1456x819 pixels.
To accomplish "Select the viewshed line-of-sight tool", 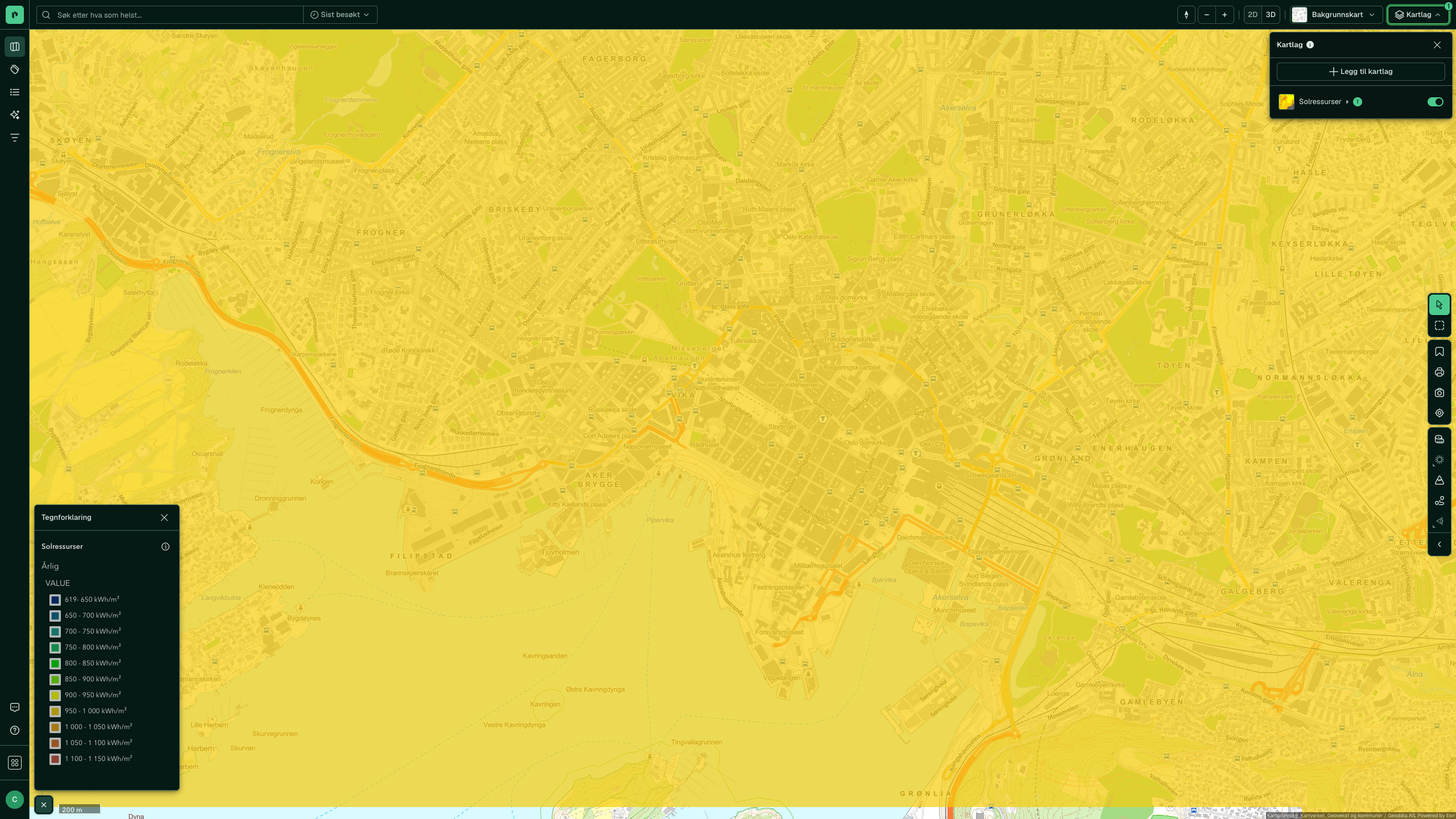I will click(x=1440, y=521).
